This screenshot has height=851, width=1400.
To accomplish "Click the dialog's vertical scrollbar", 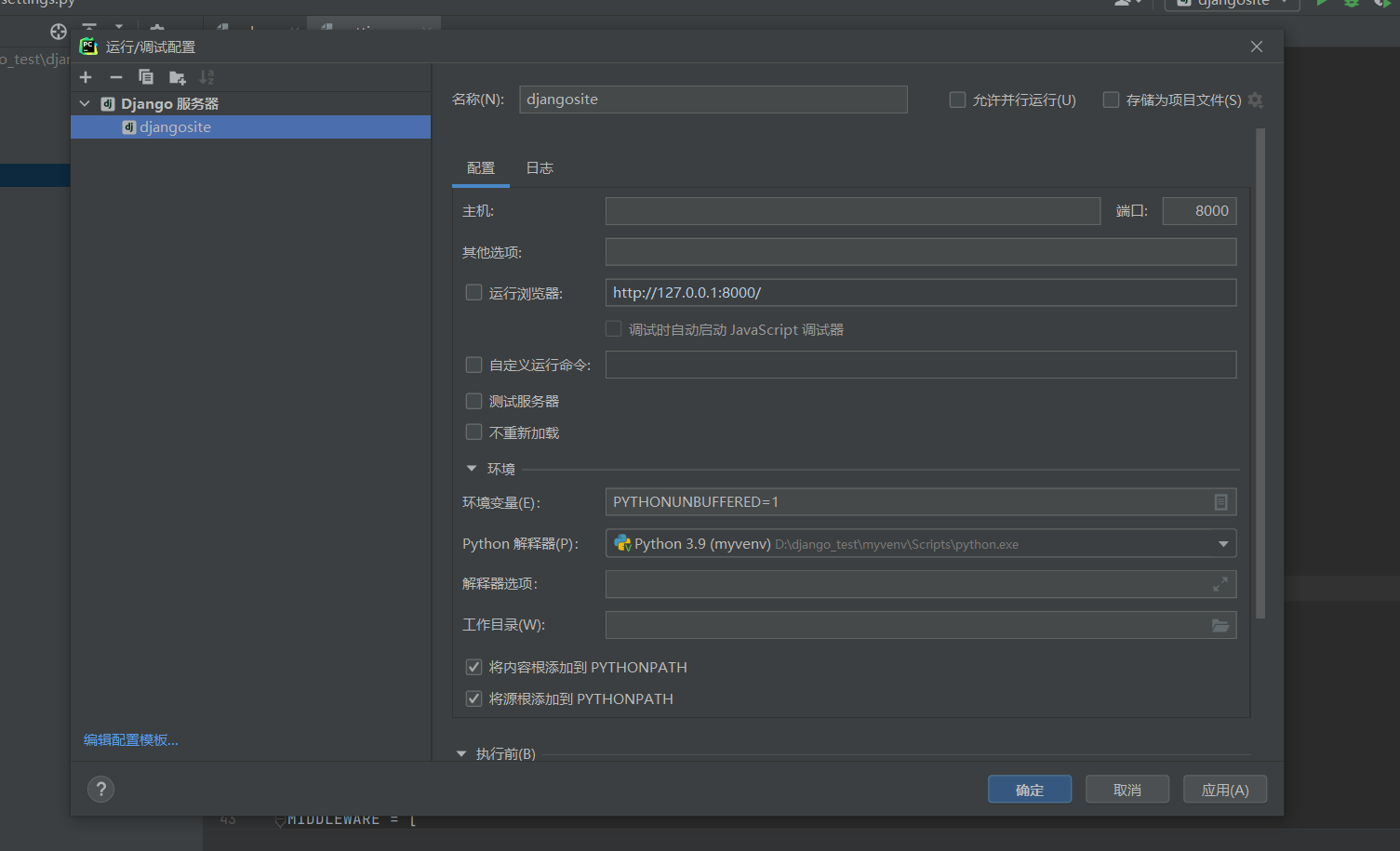I will click(x=1260, y=373).
